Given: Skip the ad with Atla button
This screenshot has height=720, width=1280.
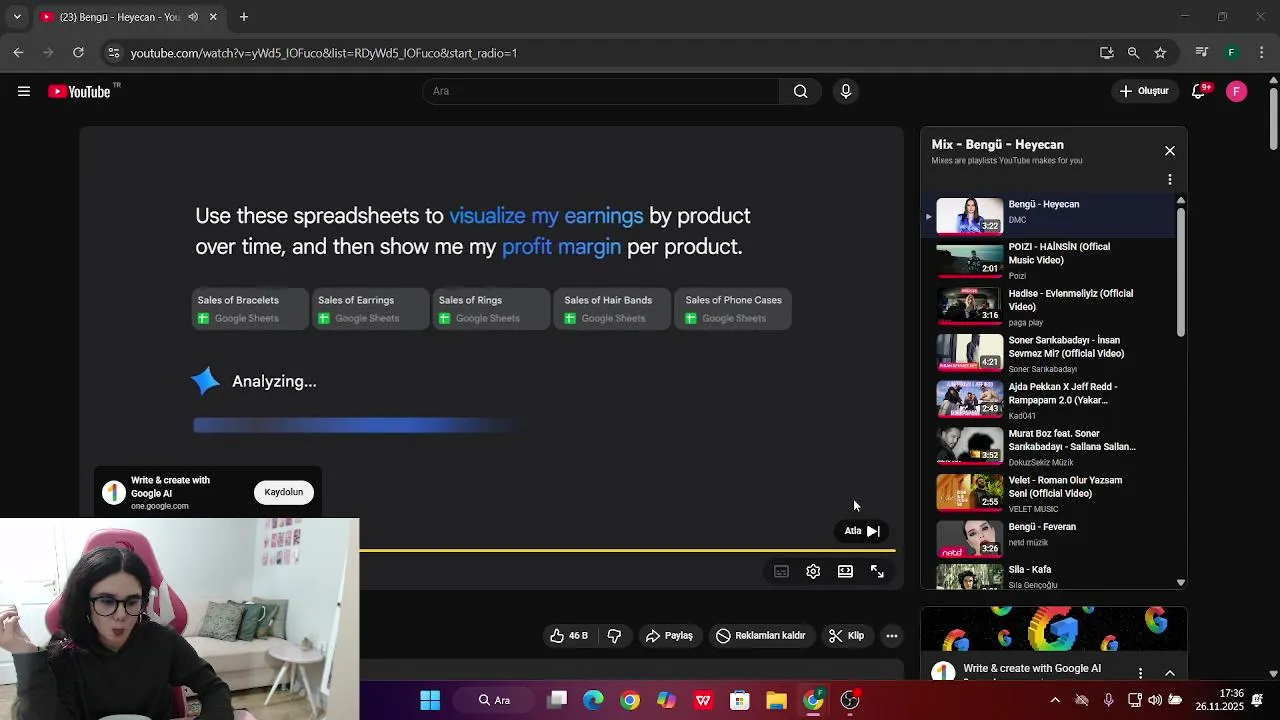Looking at the screenshot, I should pyautogui.click(x=862, y=531).
